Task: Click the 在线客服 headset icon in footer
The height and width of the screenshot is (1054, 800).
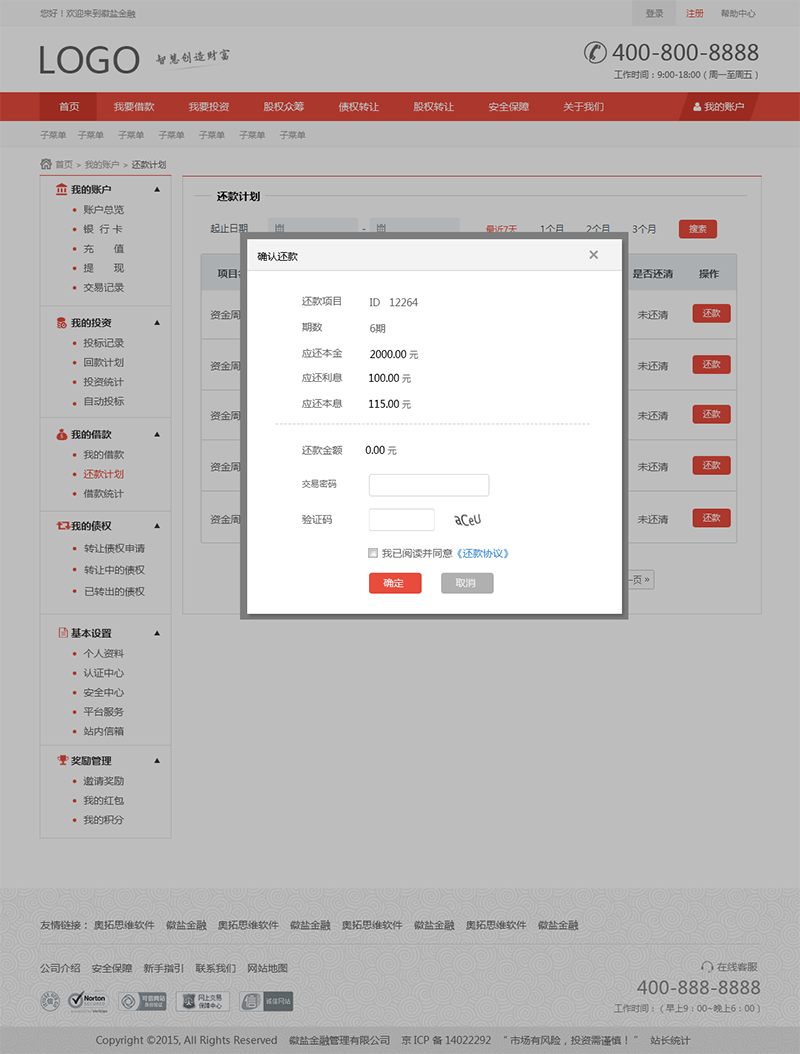Action: tap(708, 965)
